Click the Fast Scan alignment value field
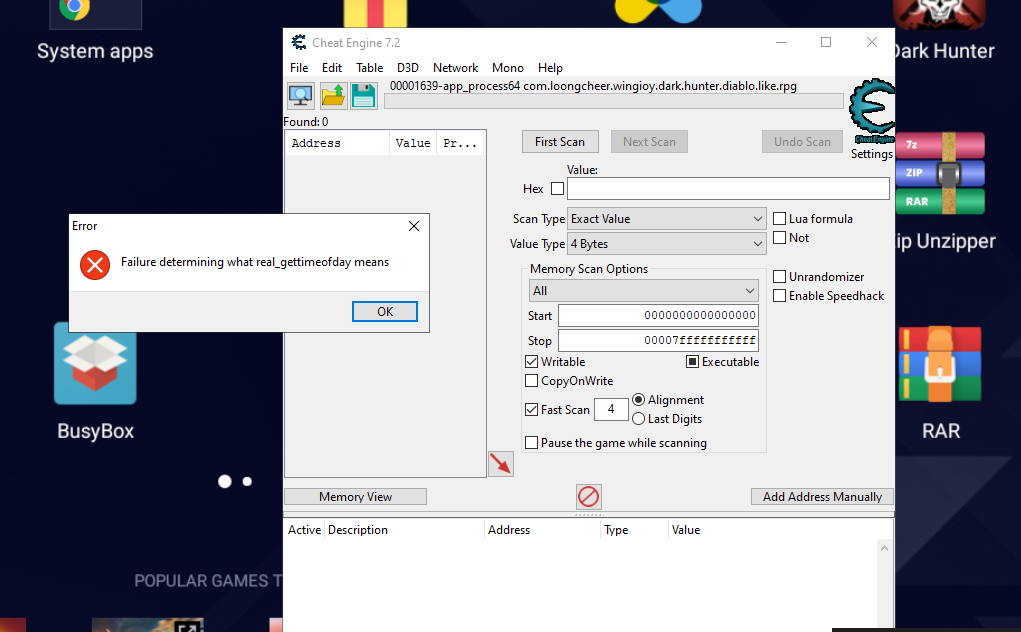 [x=611, y=409]
